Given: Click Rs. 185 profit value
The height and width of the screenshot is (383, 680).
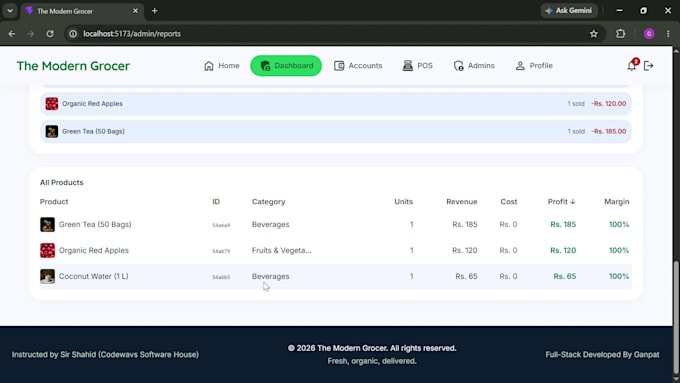Looking at the screenshot, I should 563,225.
